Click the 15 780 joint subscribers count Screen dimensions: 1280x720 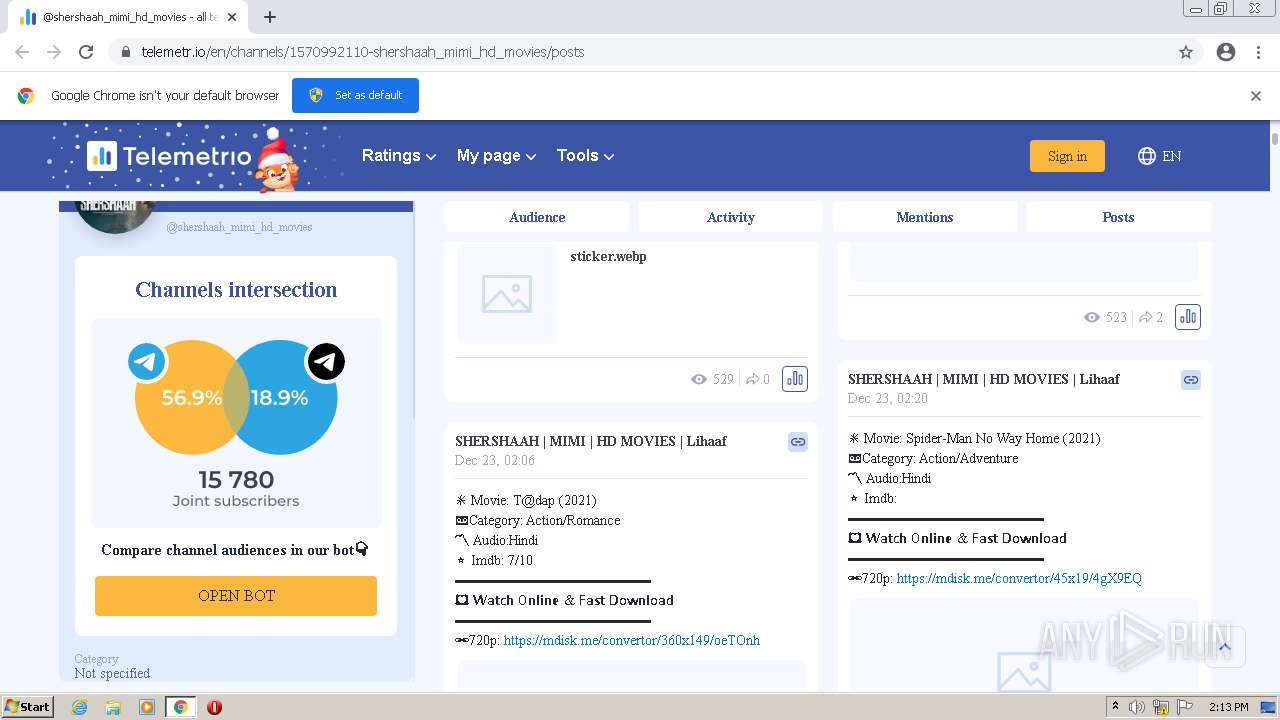click(236, 480)
